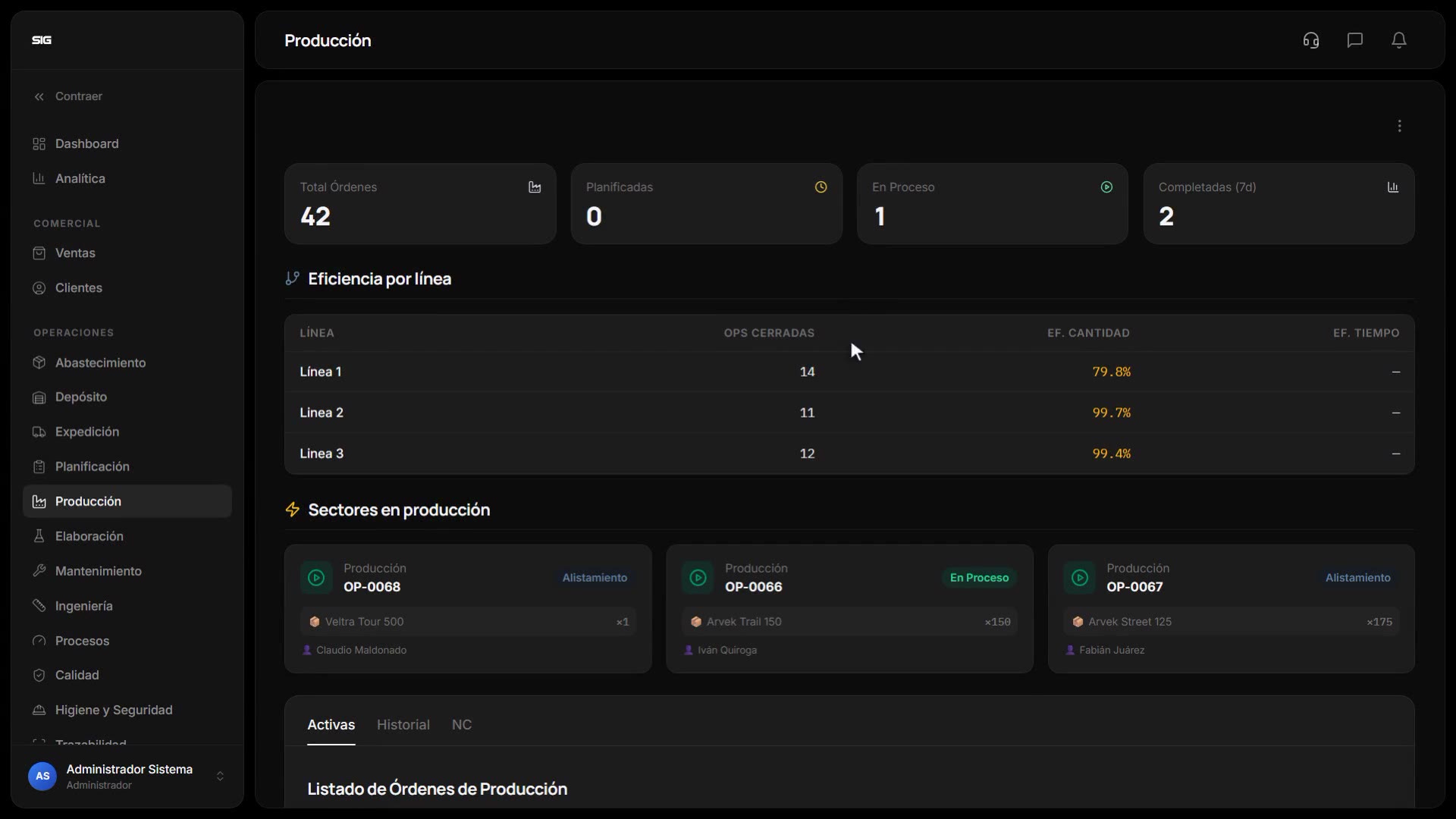
Task: Open Calidad module
Action: click(x=127, y=675)
